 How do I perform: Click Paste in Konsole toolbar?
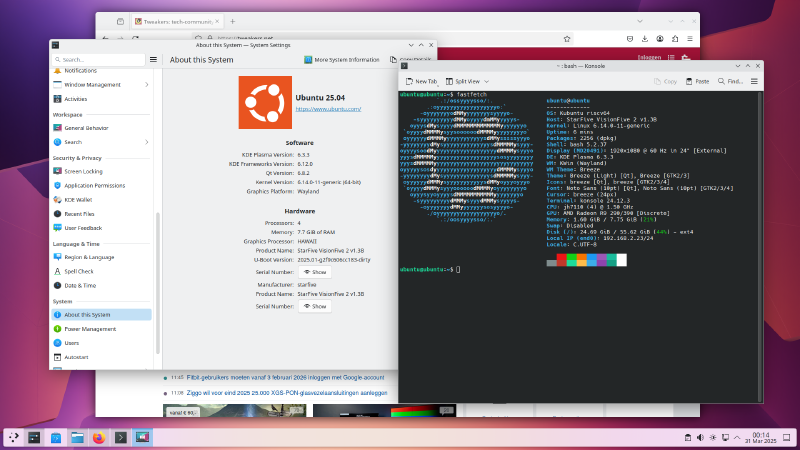pos(697,82)
